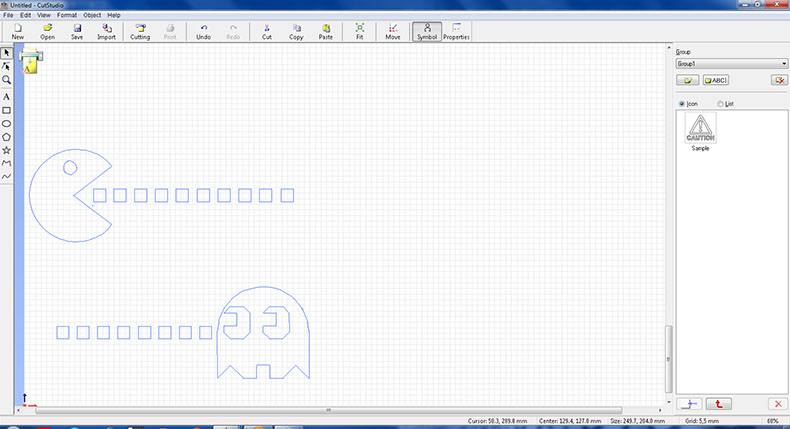
Task: Click the Grid 5,5 mm status text
Action: pos(702,421)
